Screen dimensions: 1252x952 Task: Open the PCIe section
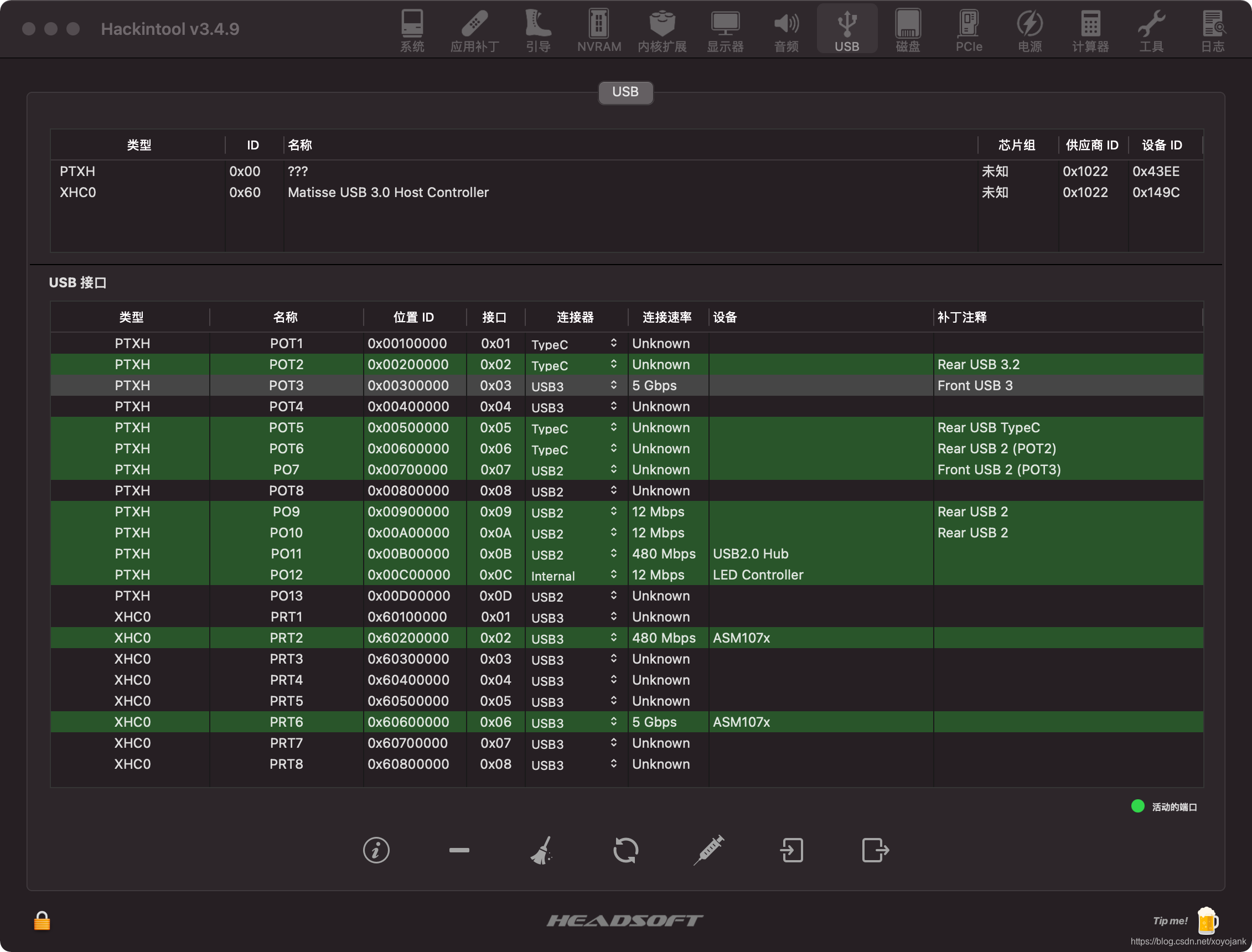(x=969, y=30)
